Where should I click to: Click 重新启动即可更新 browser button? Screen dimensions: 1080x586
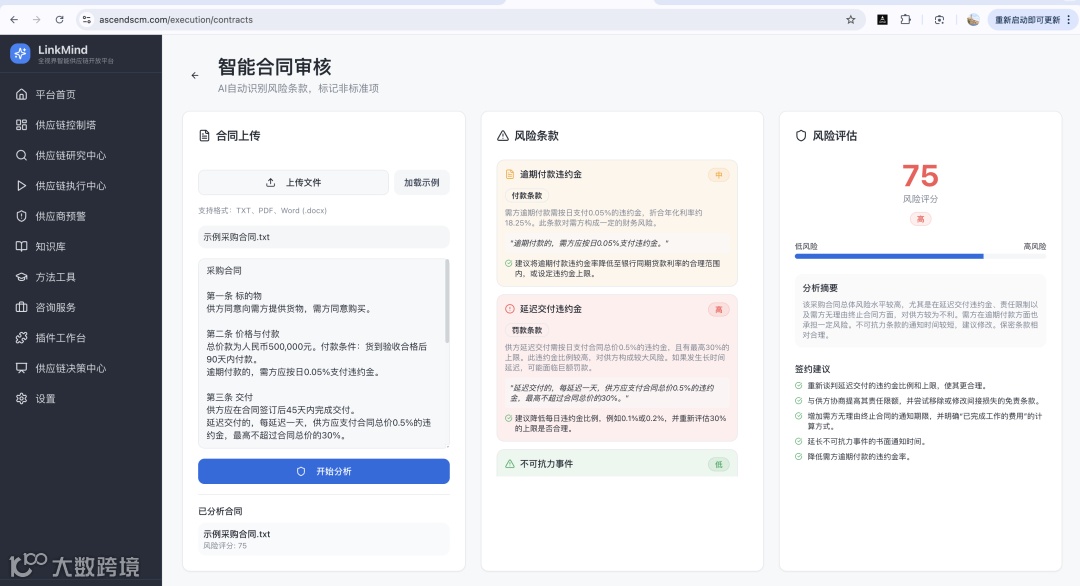click(1032, 19)
